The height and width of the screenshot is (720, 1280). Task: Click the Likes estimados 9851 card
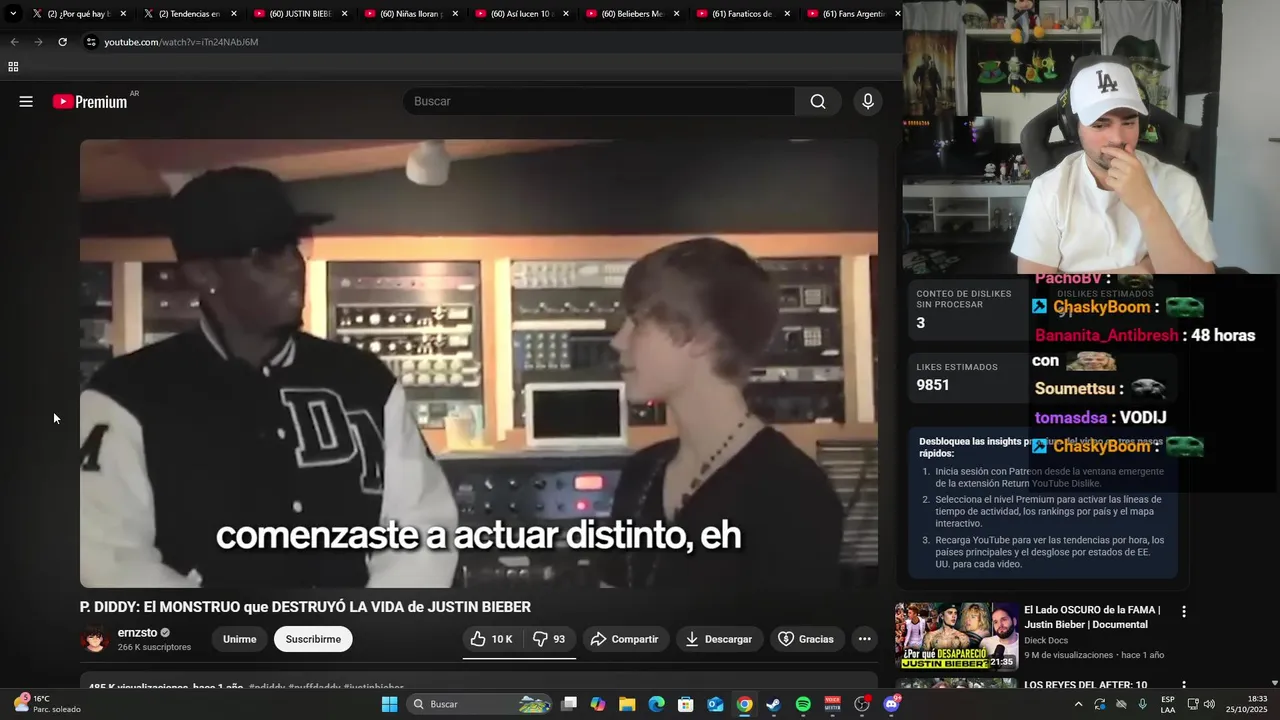[967, 377]
